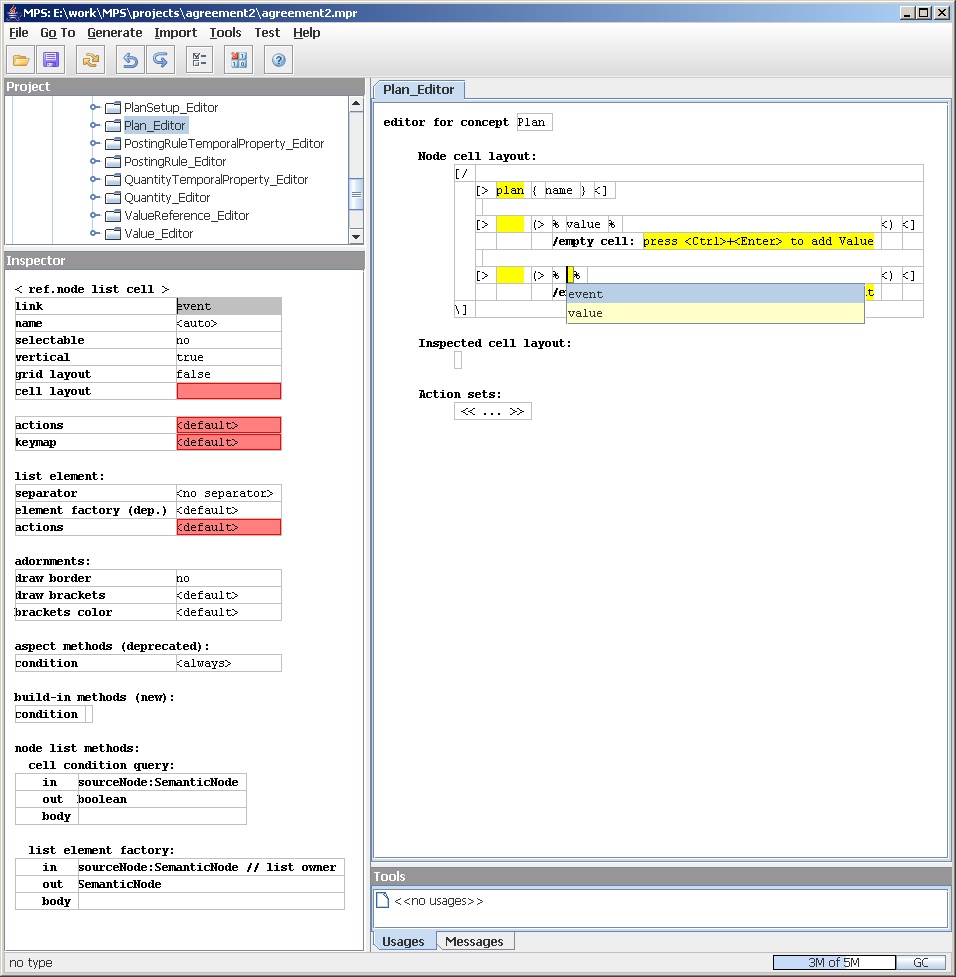Expand the Value_Editor tree node
Image resolution: width=956 pixels, height=977 pixels.
(x=95, y=234)
